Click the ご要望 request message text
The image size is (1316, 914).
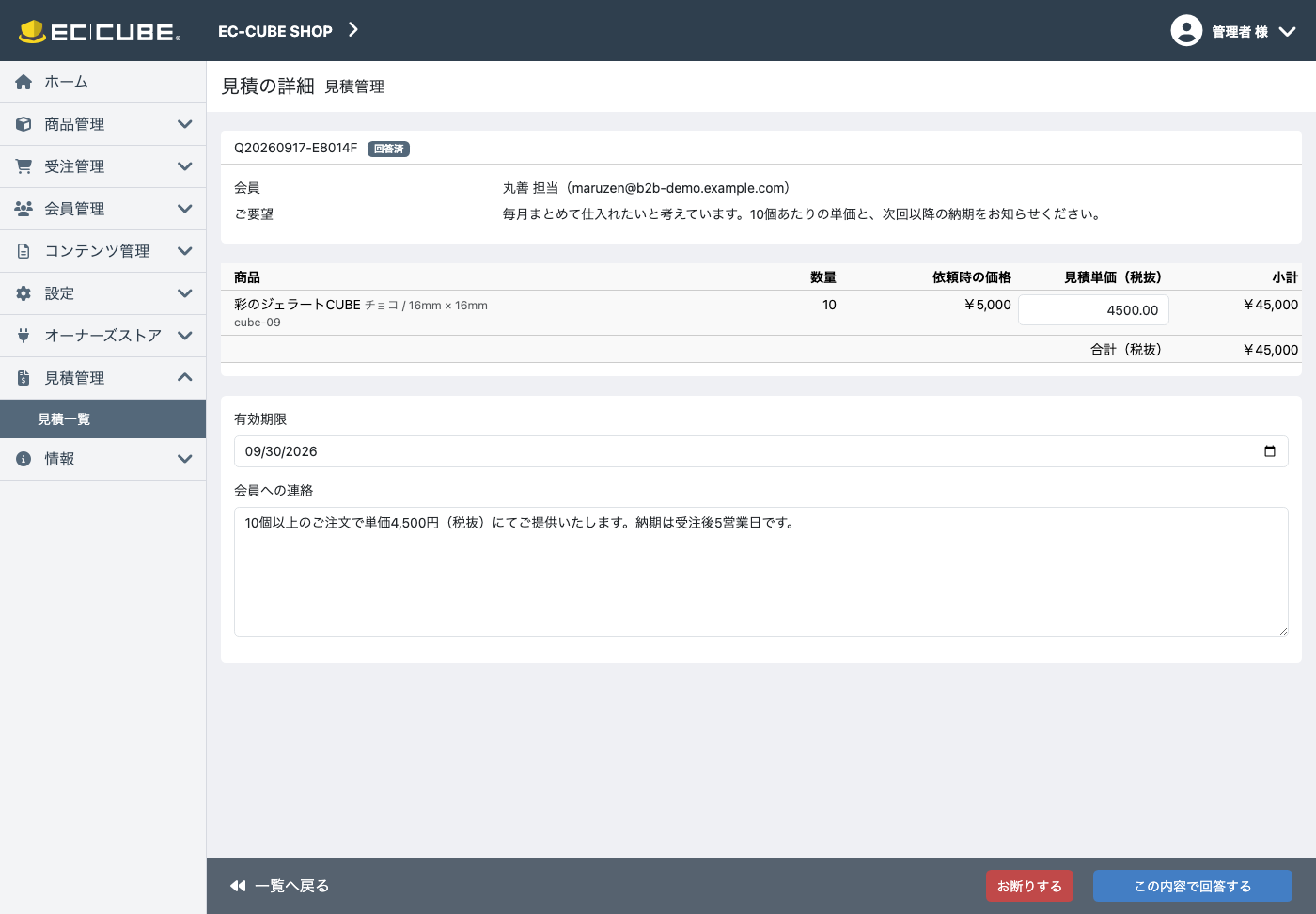802,214
